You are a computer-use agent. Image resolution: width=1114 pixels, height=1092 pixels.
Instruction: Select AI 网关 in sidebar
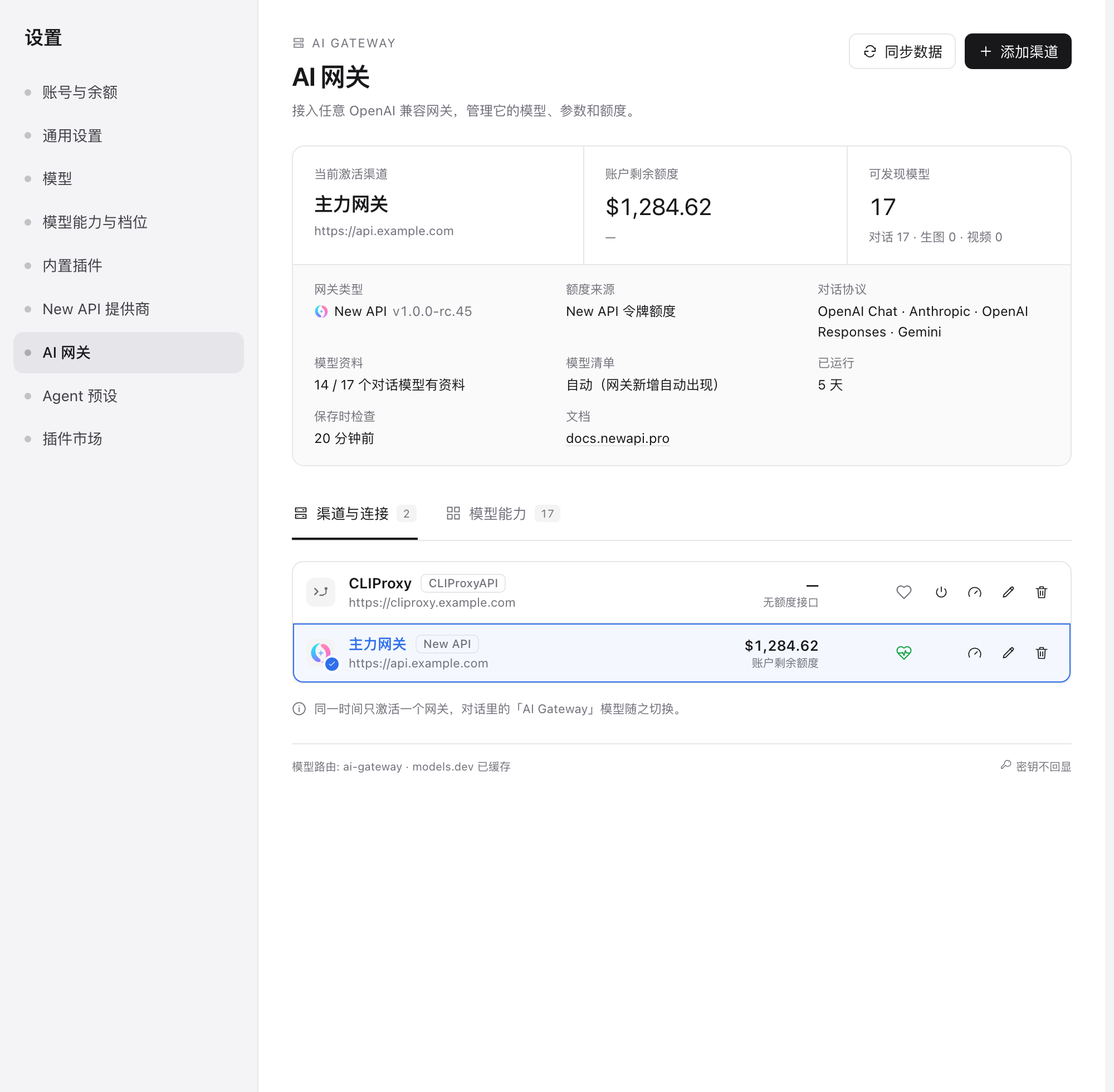tap(129, 353)
